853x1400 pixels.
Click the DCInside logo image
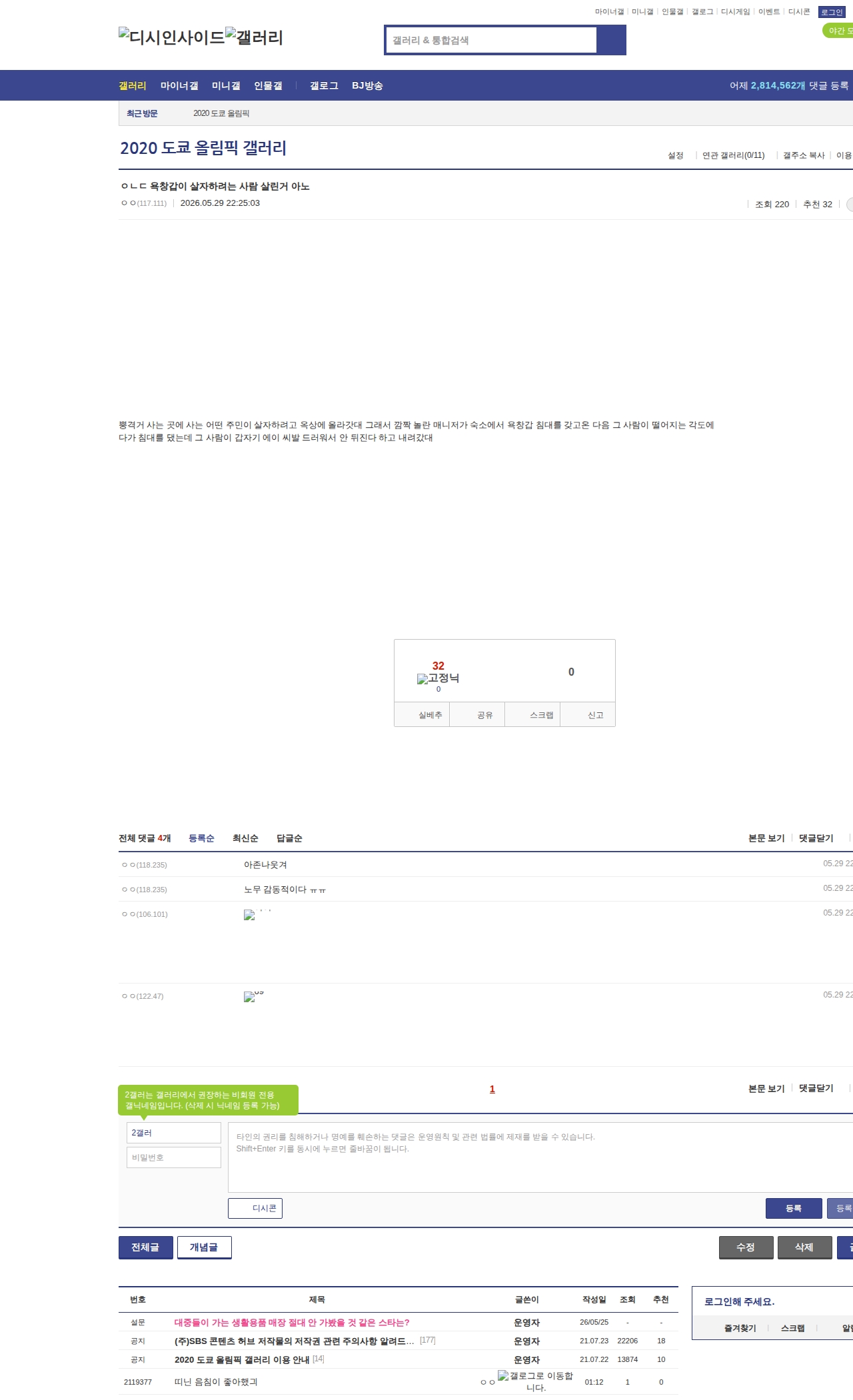point(172,37)
